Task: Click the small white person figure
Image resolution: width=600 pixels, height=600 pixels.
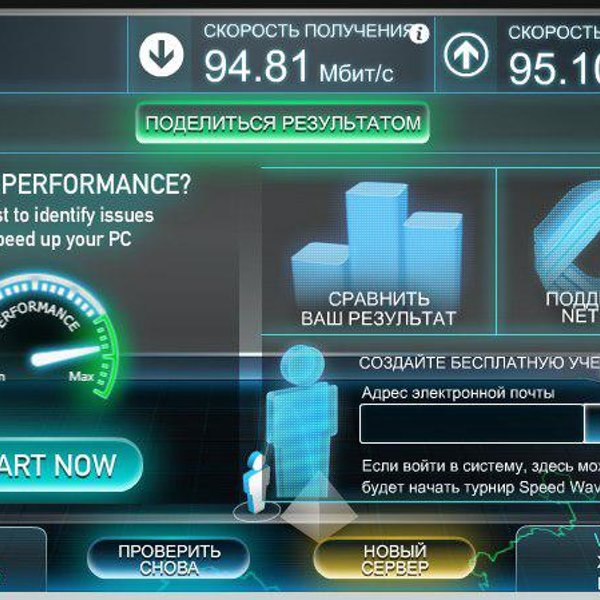Action: pos(256,482)
